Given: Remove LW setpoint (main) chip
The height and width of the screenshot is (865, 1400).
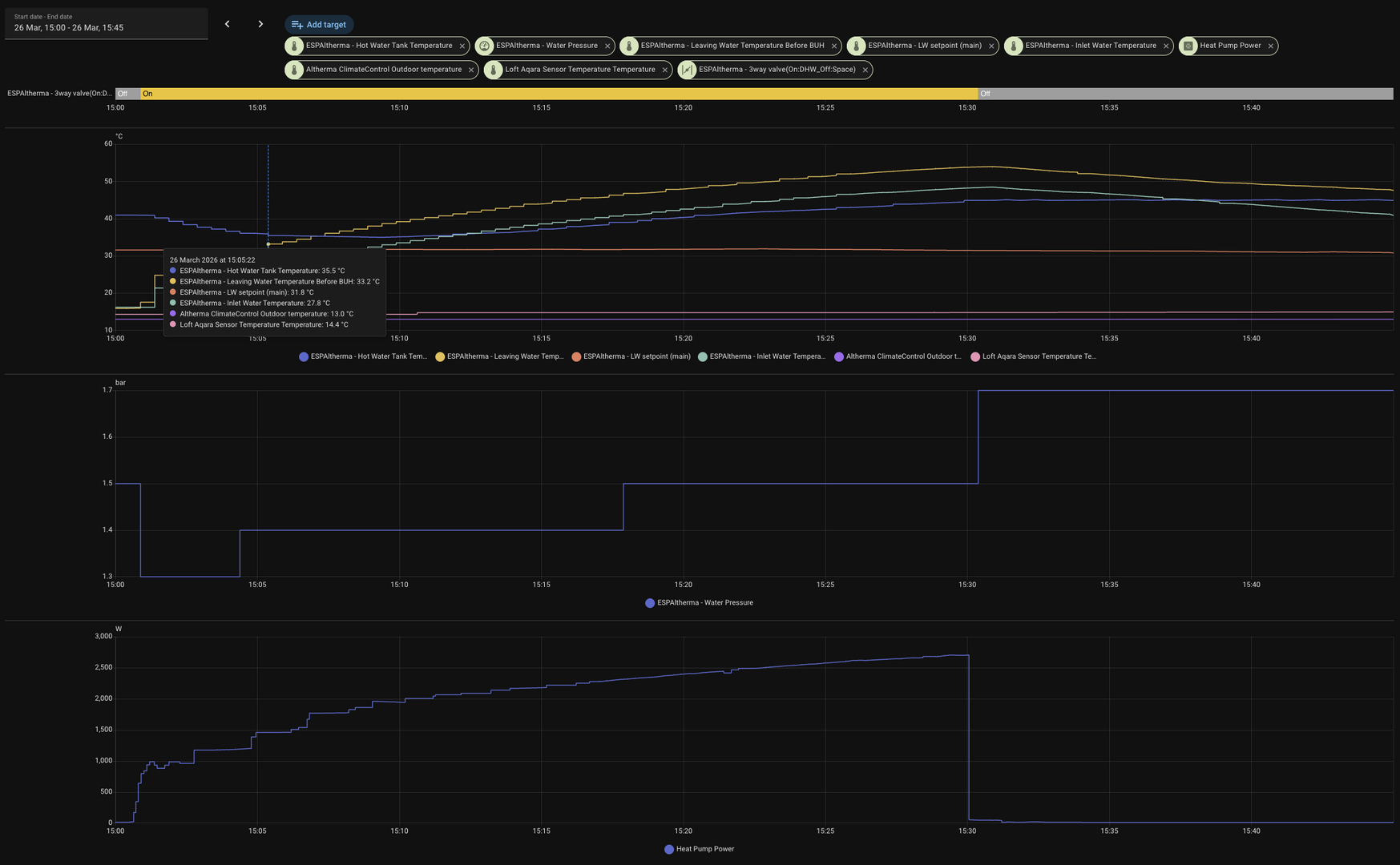Looking at the screenshot, I should tap(991, 46).
